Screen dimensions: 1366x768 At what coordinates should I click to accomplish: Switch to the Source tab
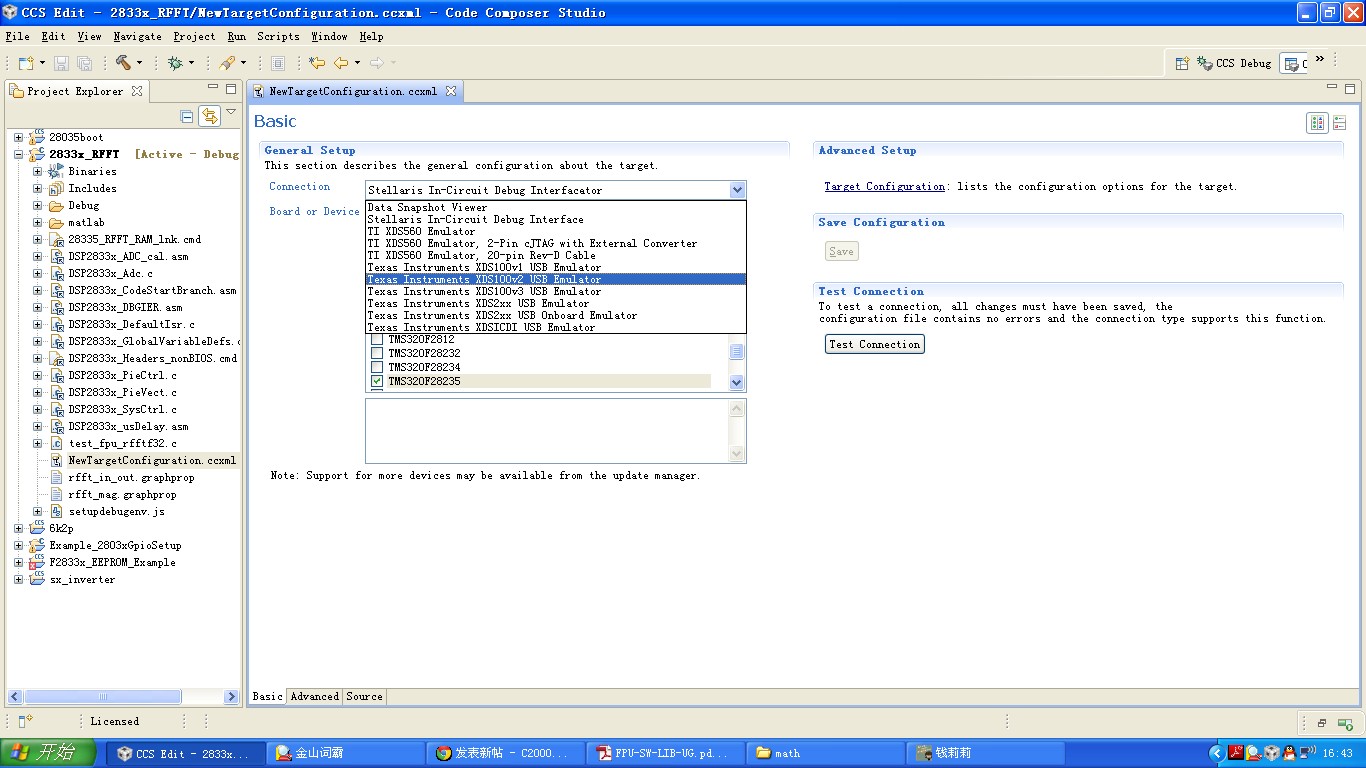[364, 696]
